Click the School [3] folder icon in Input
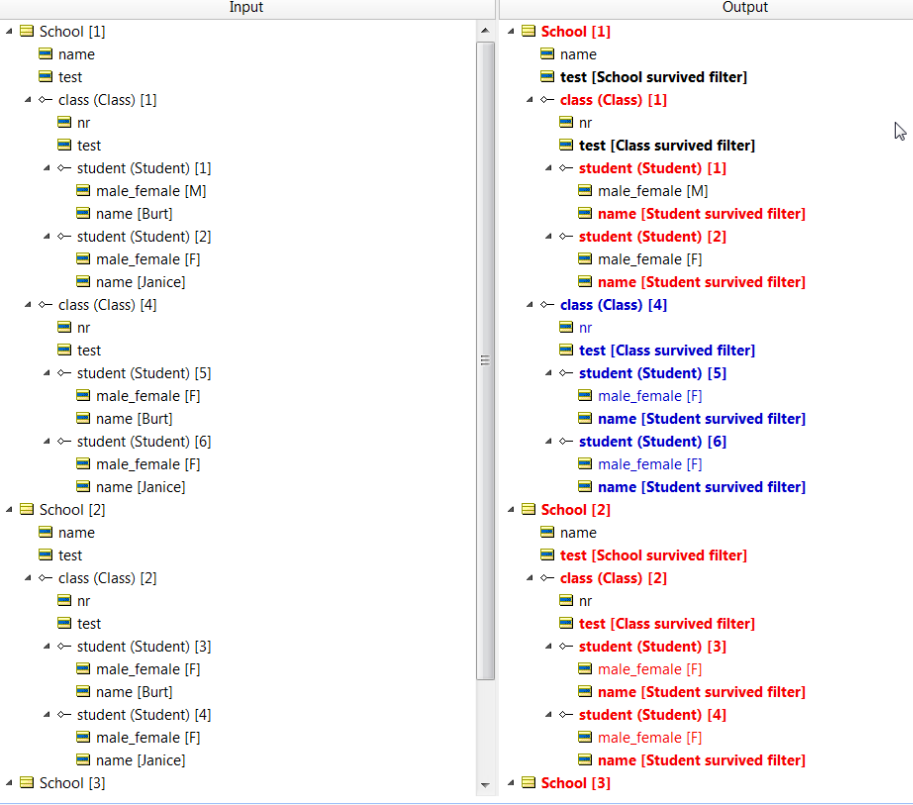This screenshot has height=805, width=913. tap(27, 783)
